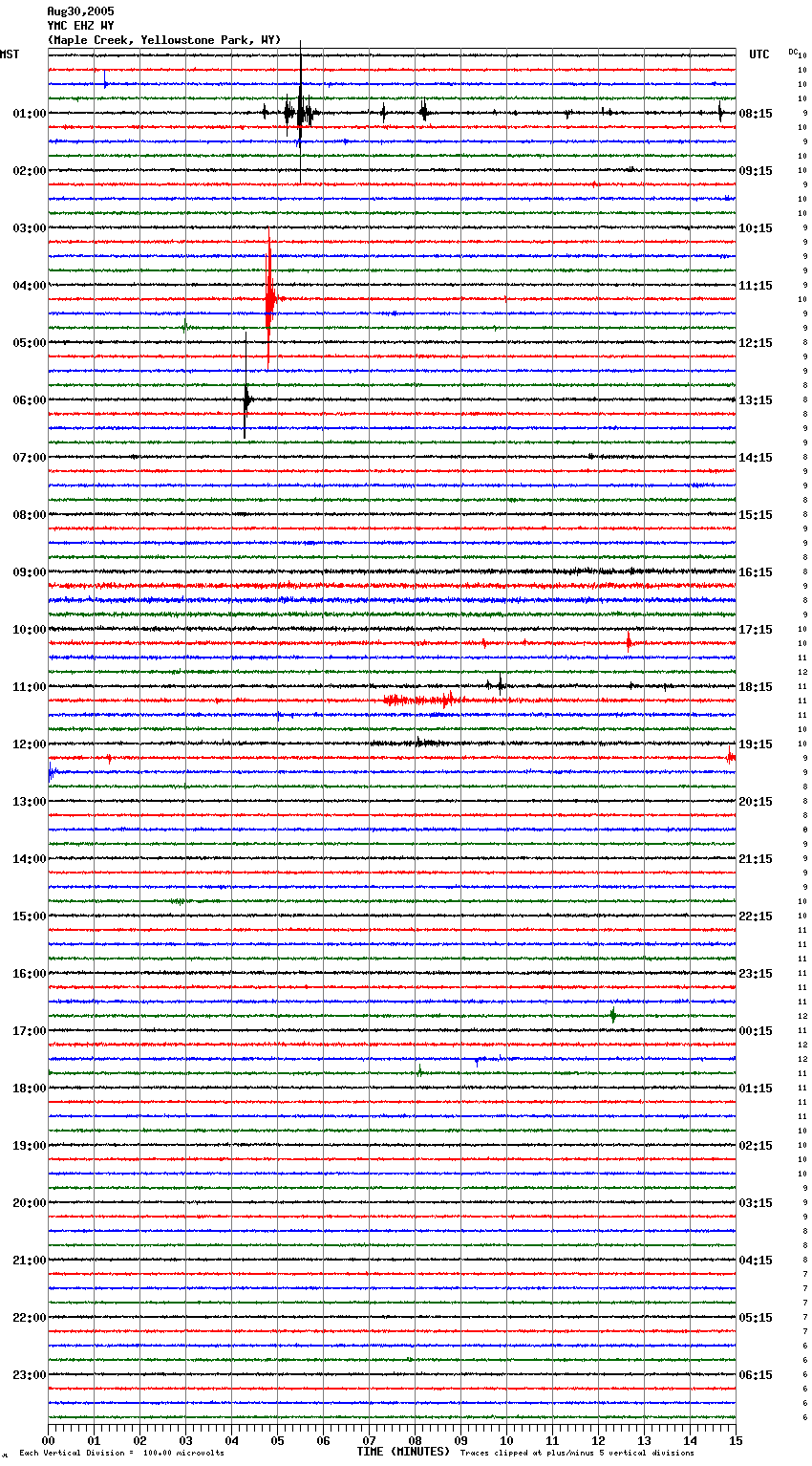
Task: Select the 03:00 MST row label
Action: pyautogui.click(x=30, y=228)
